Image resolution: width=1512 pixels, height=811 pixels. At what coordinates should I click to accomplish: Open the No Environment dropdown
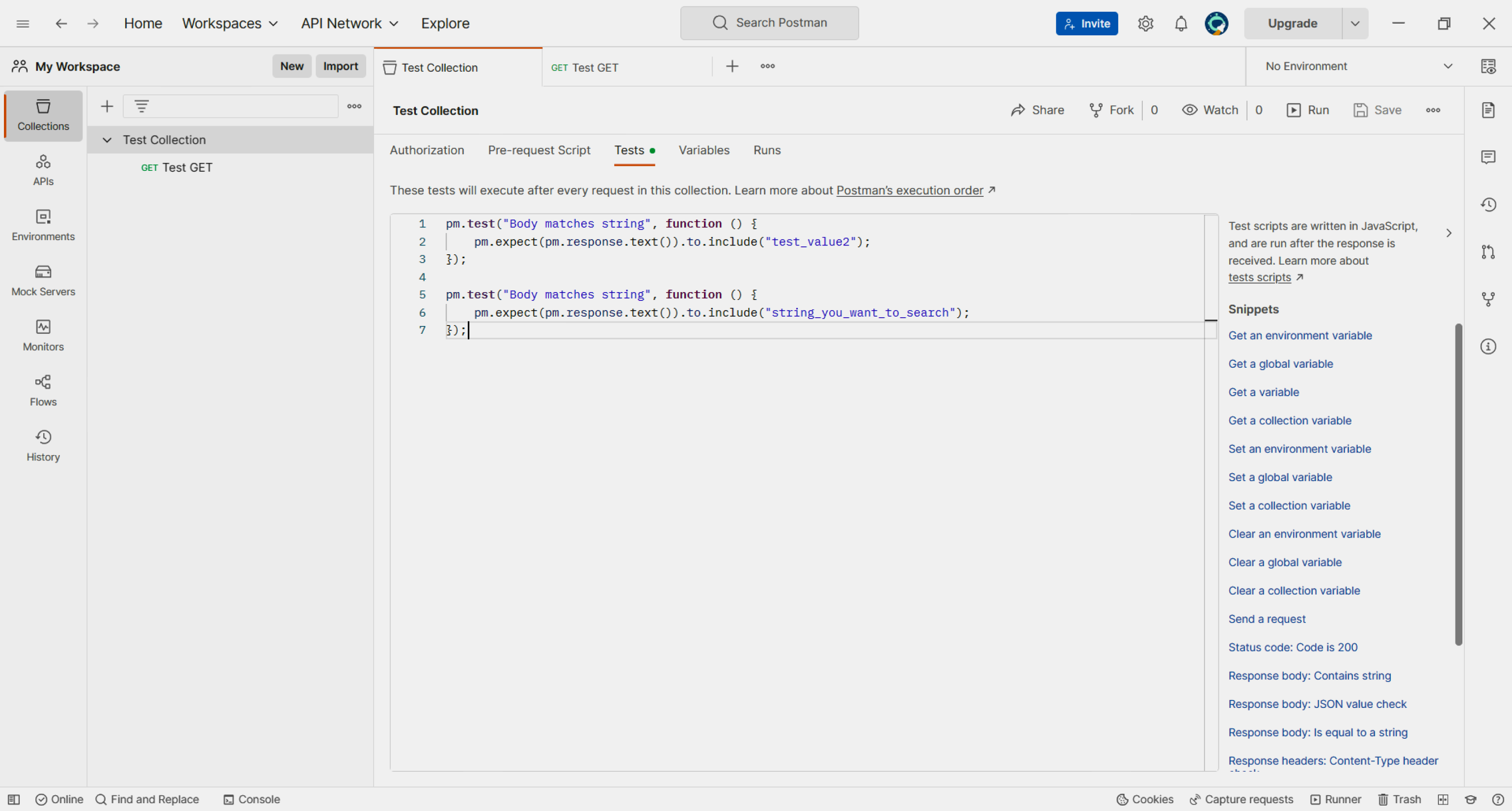click(x=1357, y=66)
